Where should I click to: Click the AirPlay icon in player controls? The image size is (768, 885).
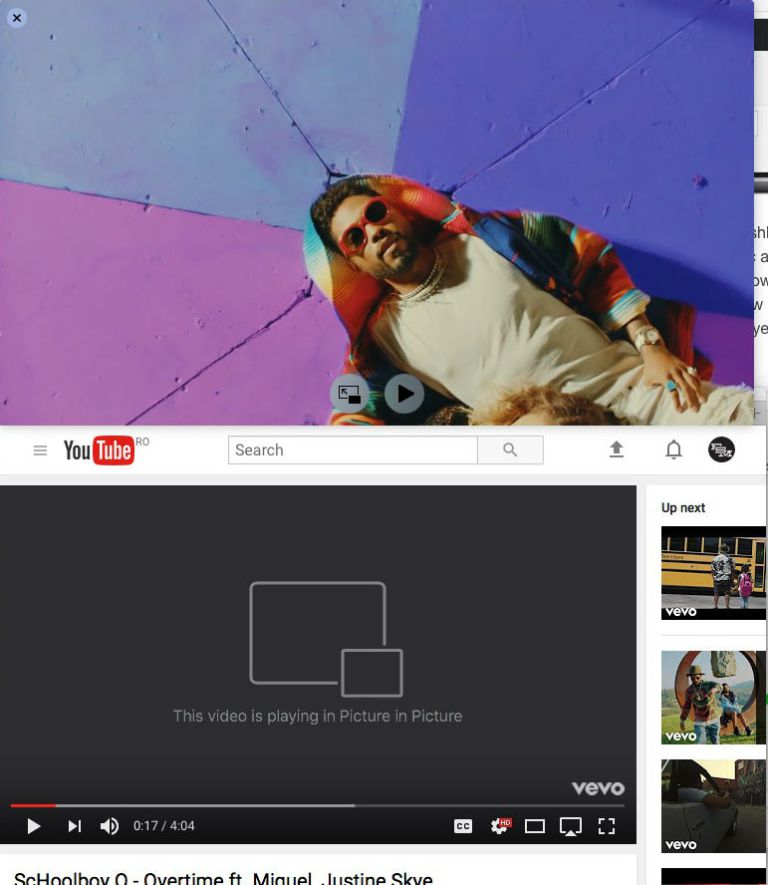tap(570, 826)
